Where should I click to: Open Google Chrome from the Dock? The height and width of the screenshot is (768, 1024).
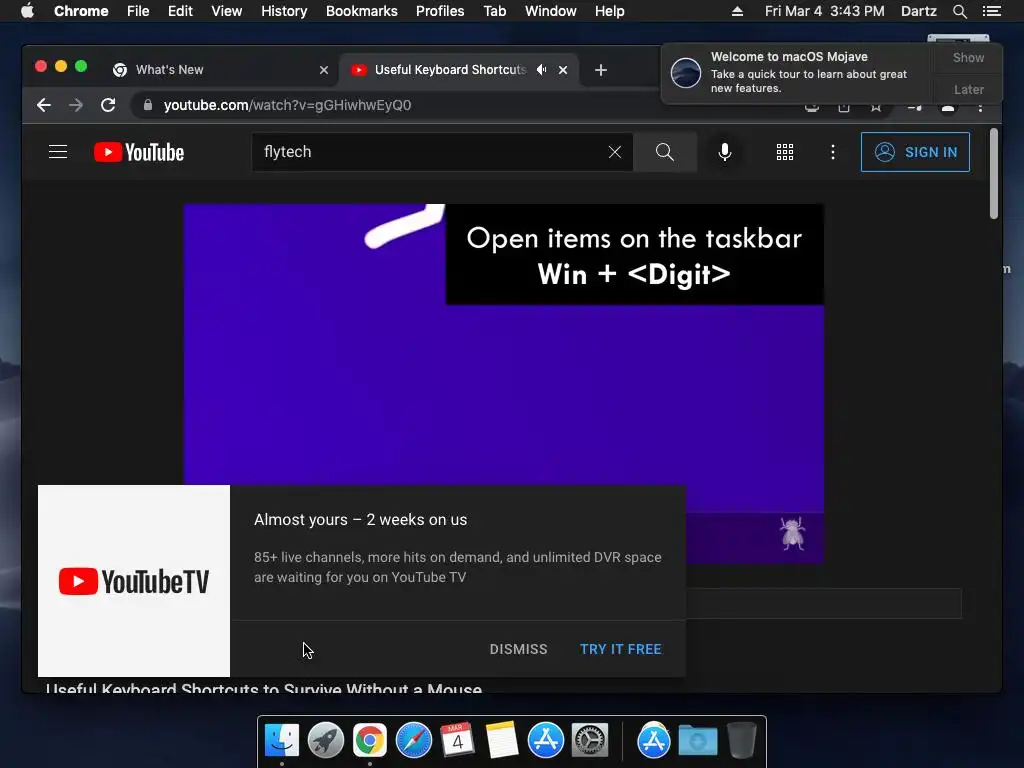370,741
